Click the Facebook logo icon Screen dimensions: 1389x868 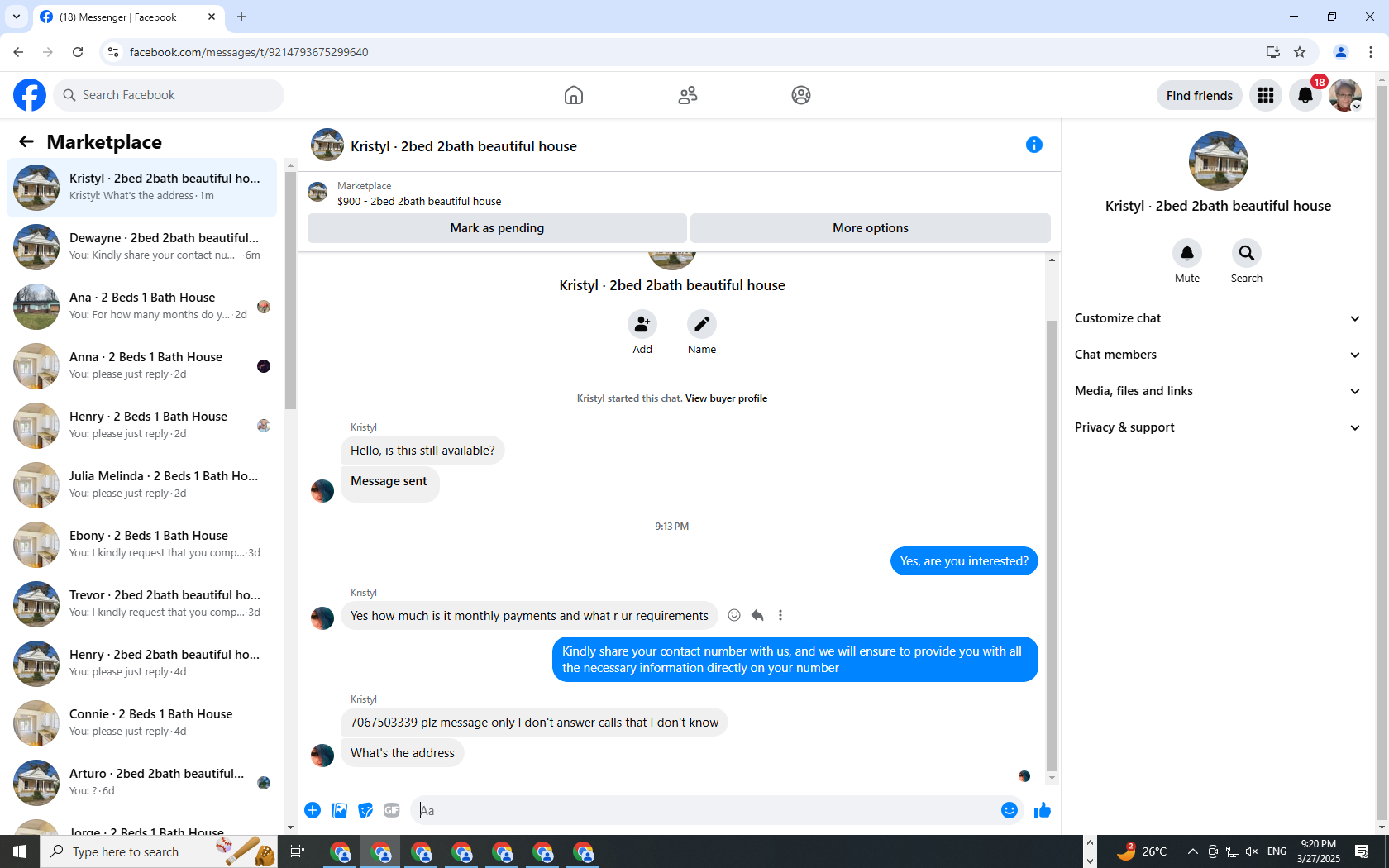[x=30, y=95]
